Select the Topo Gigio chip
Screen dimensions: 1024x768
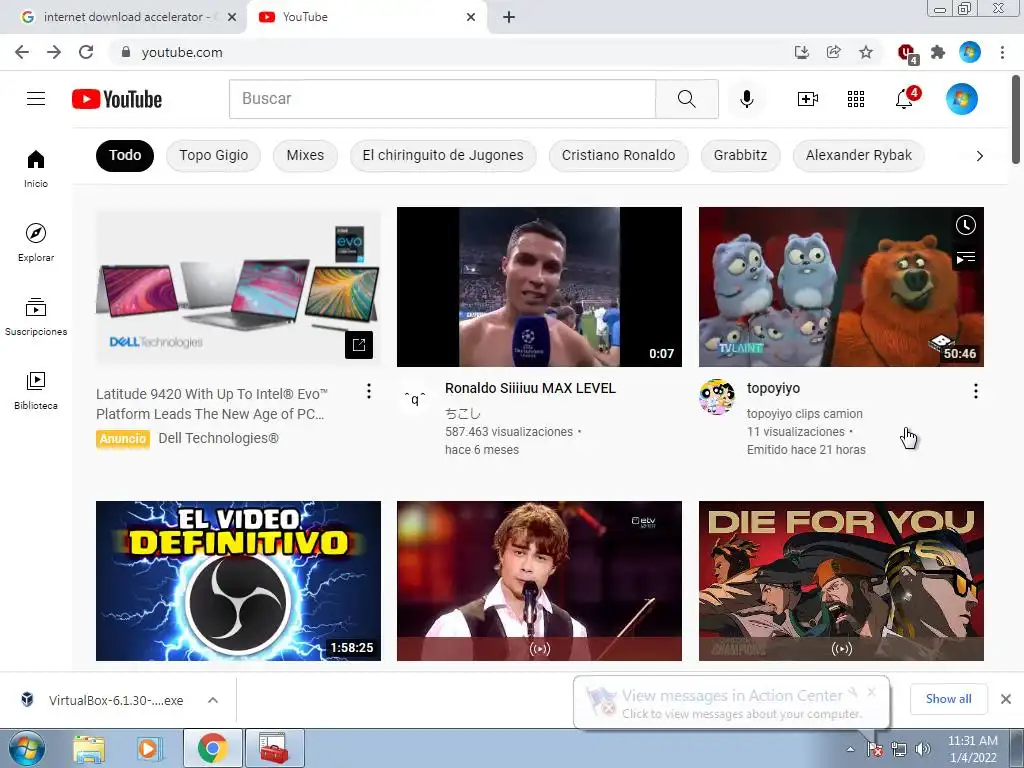[x=214, y=155]
